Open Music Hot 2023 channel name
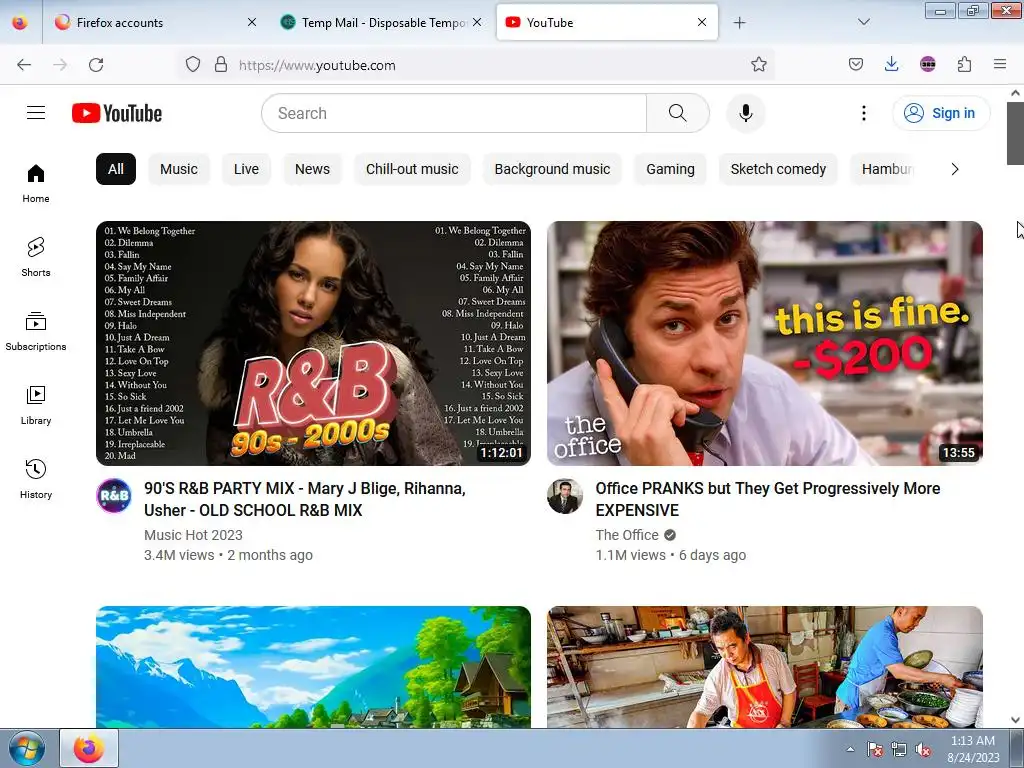 click(x=193, y=535)
